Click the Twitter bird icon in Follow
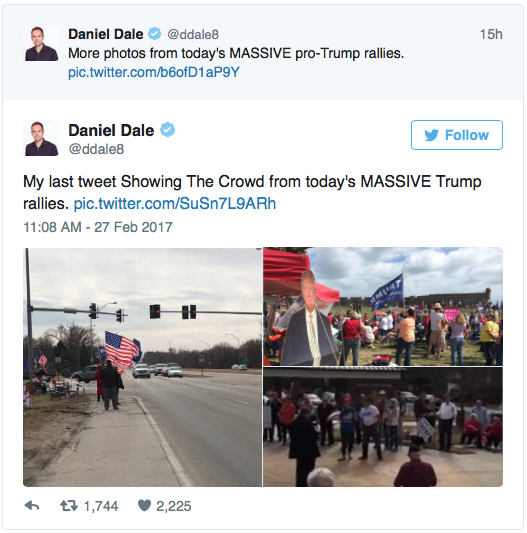The height and width of the screenshot is (533, 527). (x=431, y=135)
